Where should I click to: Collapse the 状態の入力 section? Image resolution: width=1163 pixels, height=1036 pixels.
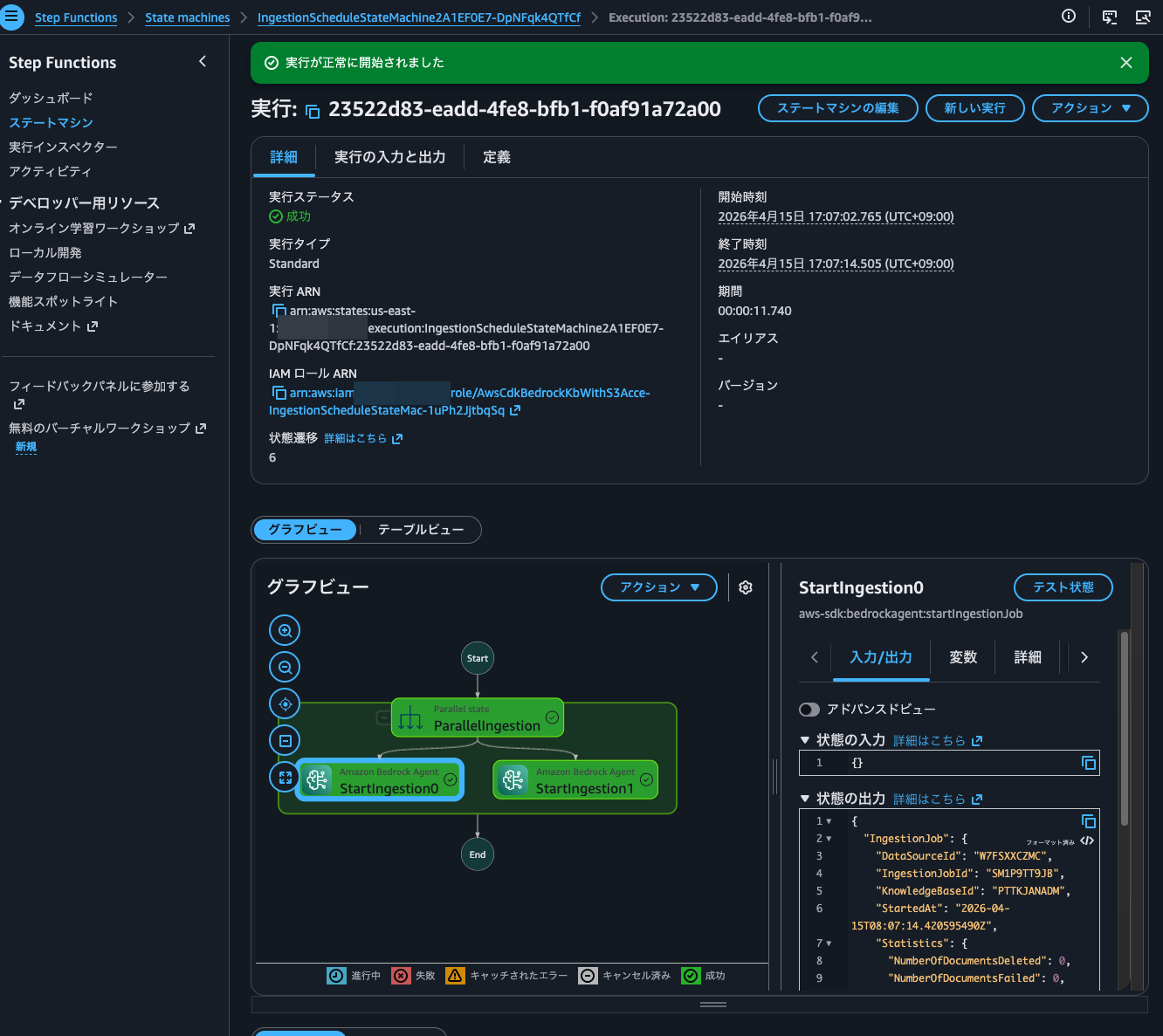point(805,740)
